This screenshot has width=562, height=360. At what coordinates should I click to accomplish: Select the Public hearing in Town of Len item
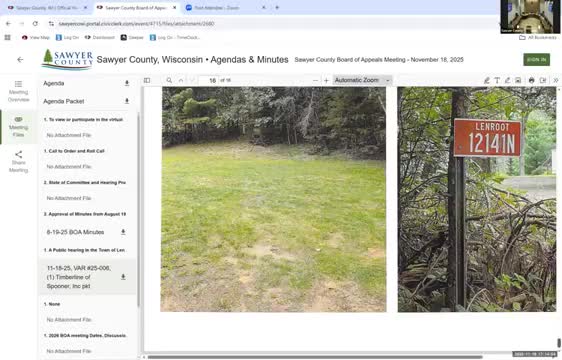(84, 250)
